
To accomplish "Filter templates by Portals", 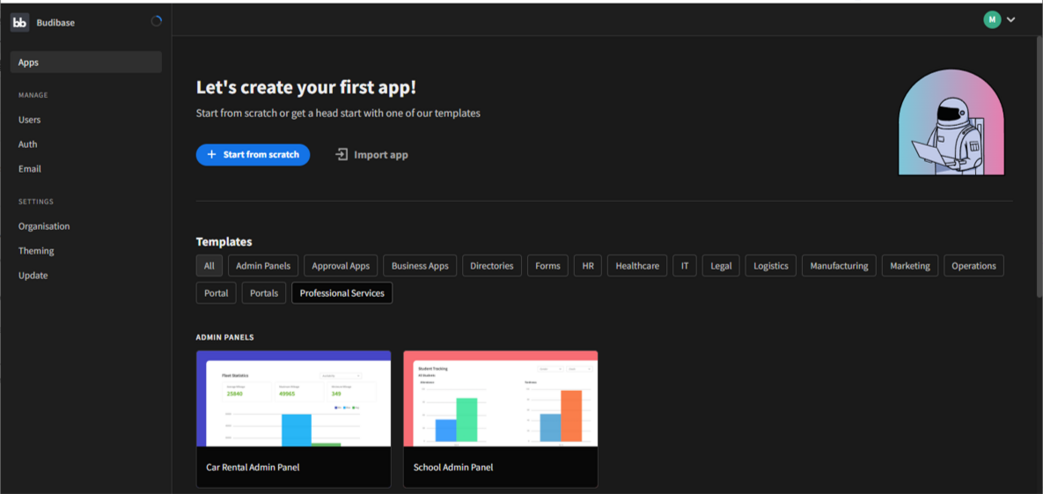I will click(264, 293).
